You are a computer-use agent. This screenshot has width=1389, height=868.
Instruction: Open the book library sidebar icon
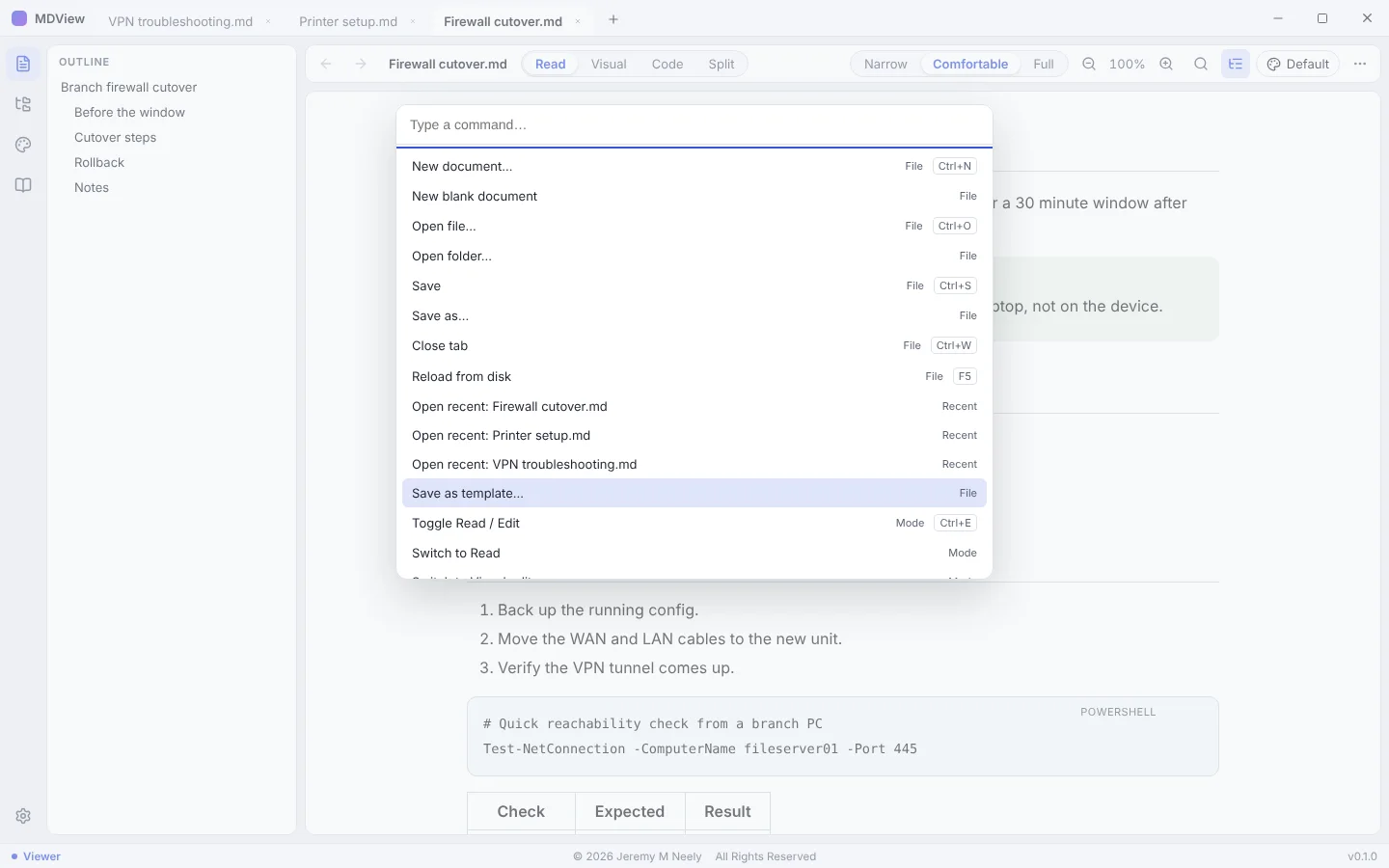click(23, 185)
